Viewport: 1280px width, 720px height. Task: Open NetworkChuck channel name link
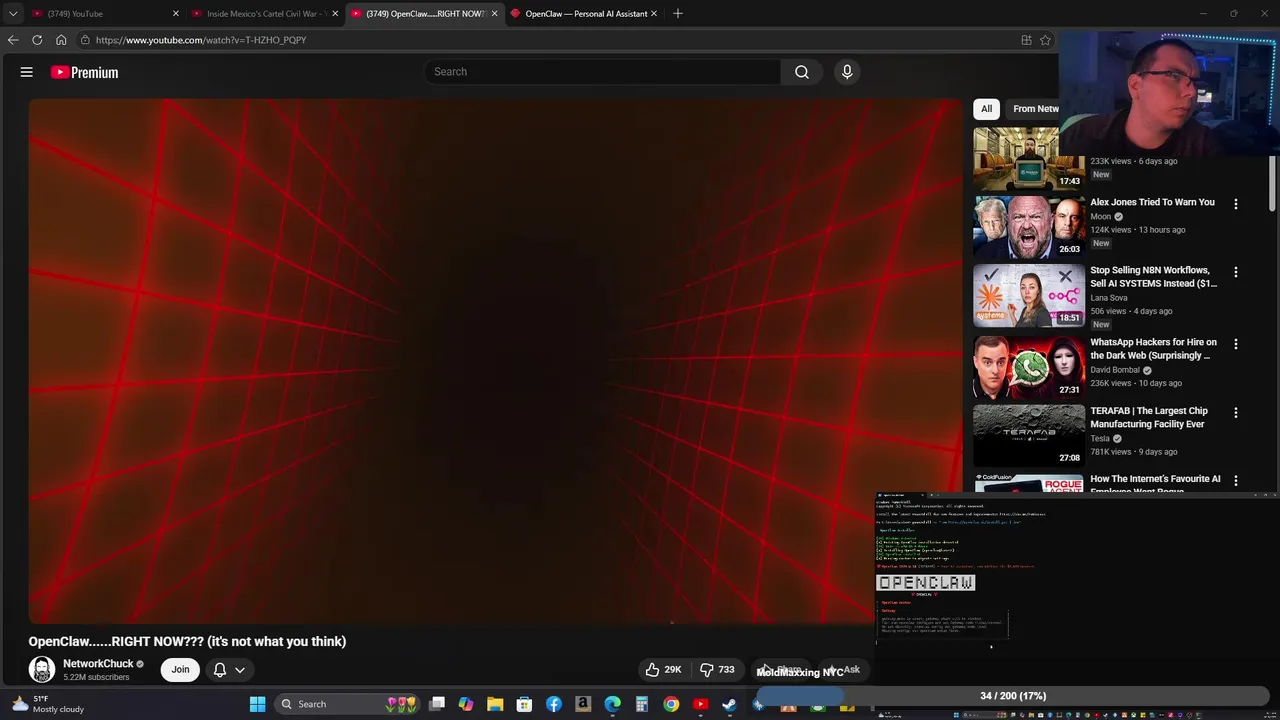coord(98,664)
